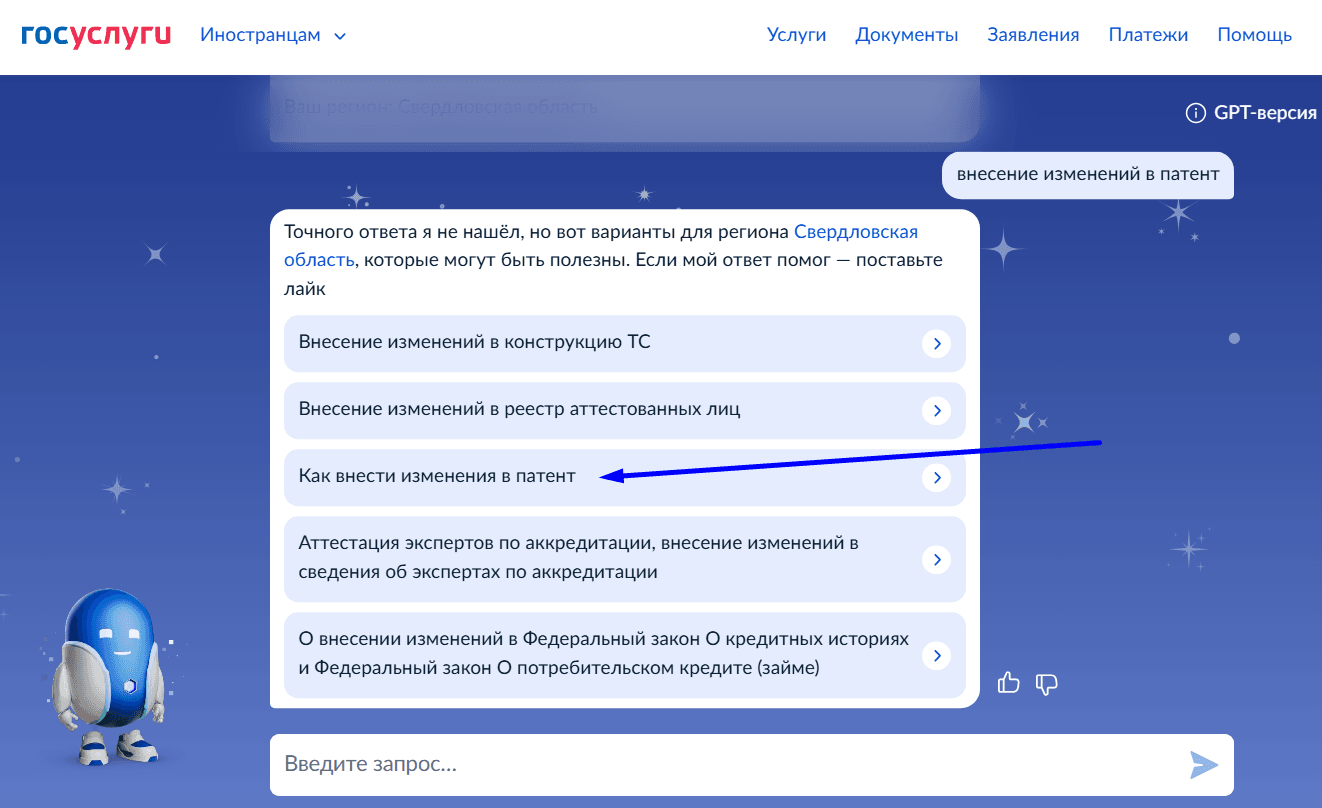Select Платежи in the navigation bar

[1148, 35]
